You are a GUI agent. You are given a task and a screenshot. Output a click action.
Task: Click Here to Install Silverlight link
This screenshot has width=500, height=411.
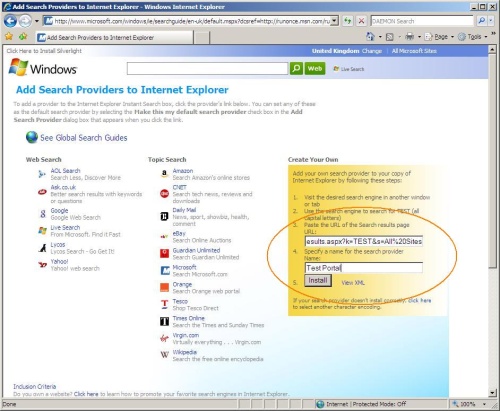pos(44,51)
